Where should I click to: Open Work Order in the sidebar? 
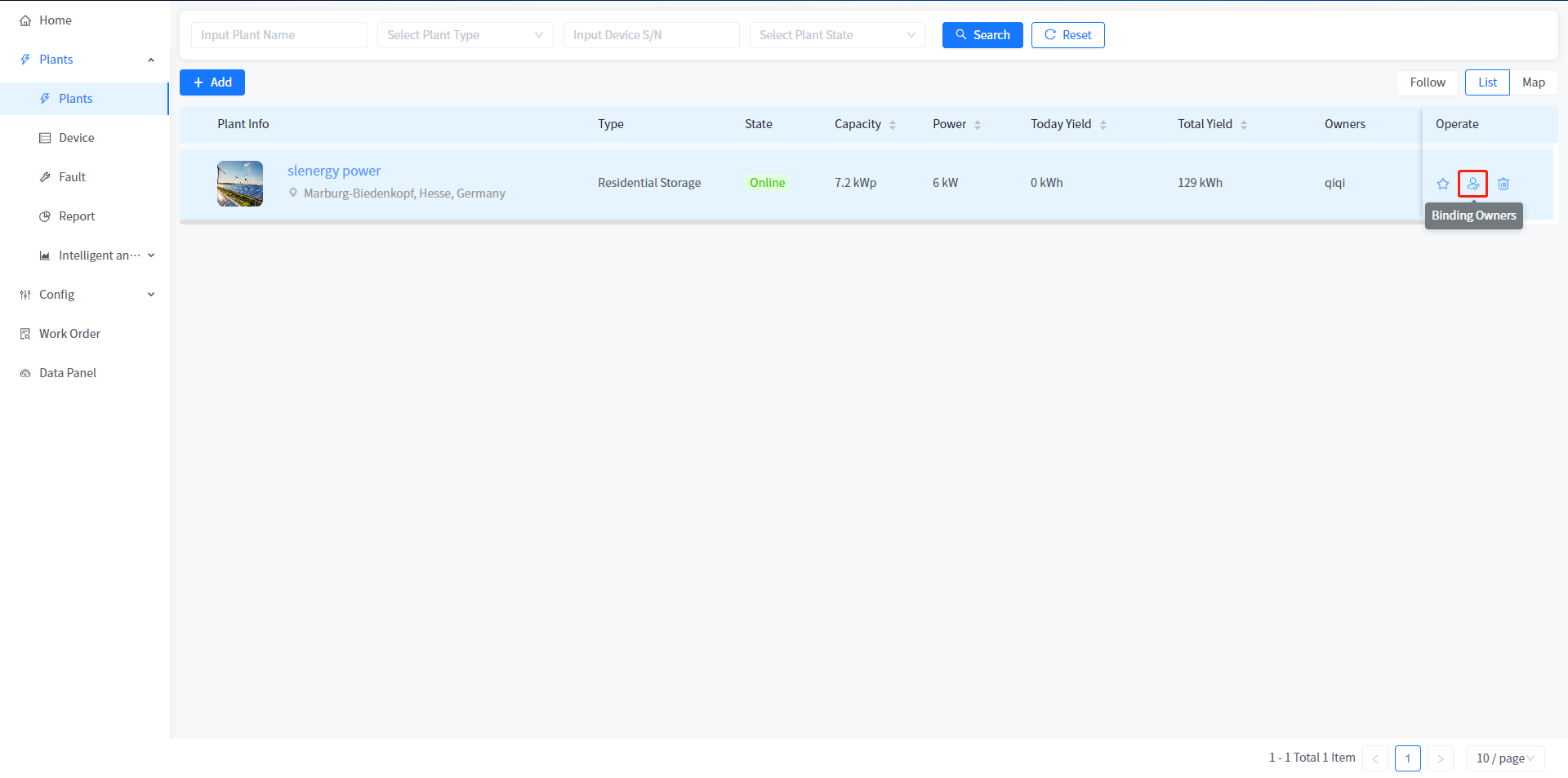(69, 334)
